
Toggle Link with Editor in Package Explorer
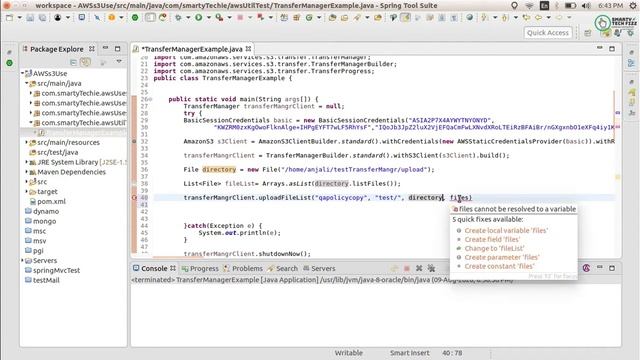[x=85, y=62]
